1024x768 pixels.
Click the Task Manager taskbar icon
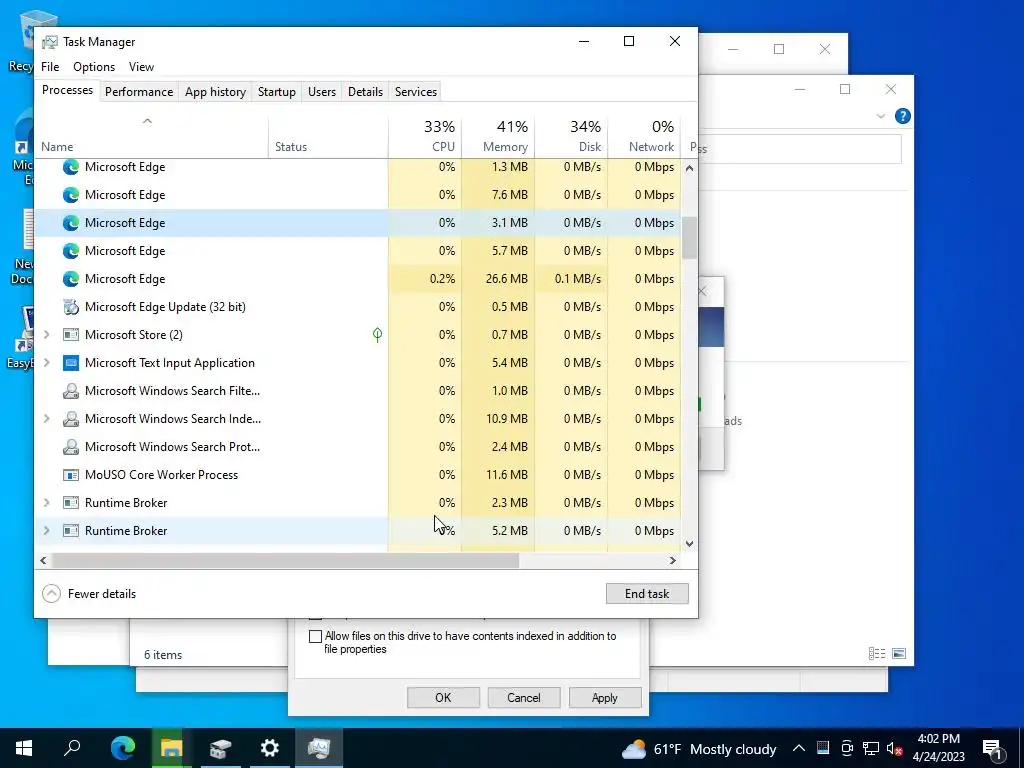(x=319, y=748)
